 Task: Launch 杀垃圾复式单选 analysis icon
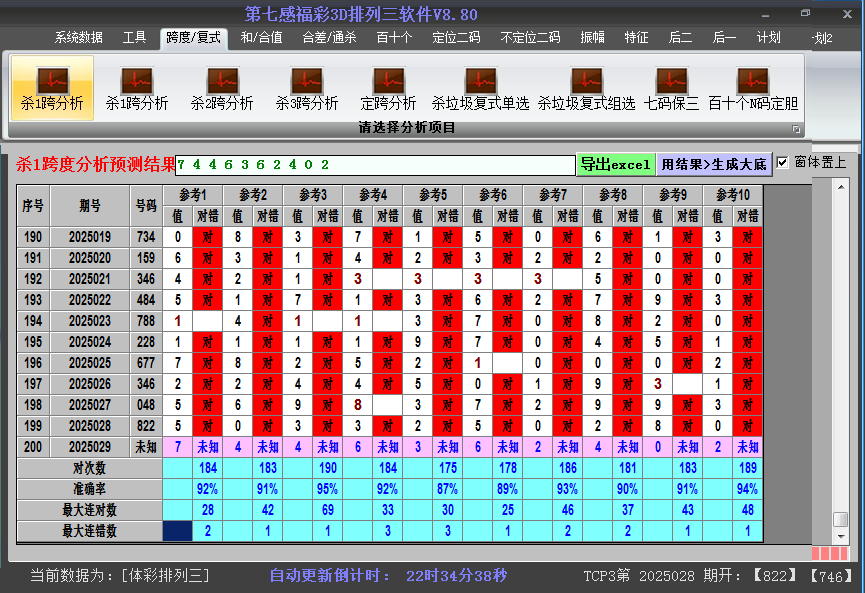point(480,88)
